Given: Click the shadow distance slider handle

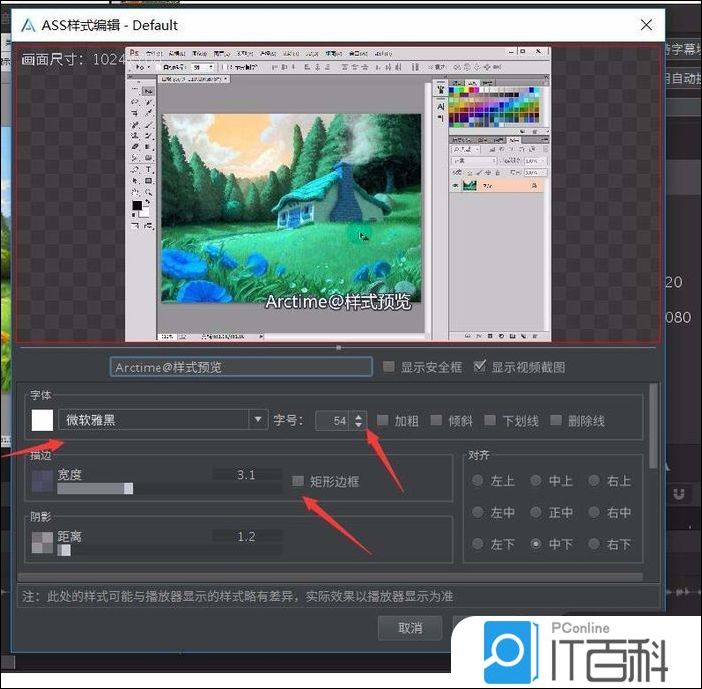Looking at the screenshot, I should pyautogui.click(x=66, y=550).
